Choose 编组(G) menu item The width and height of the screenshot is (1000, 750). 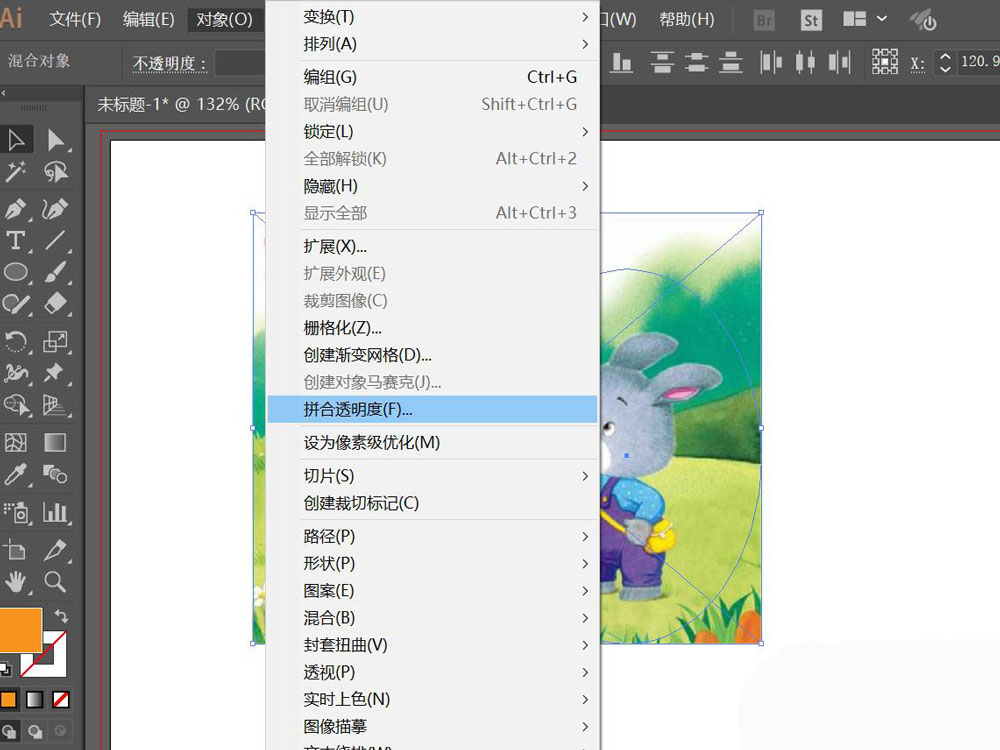point(432,77)
